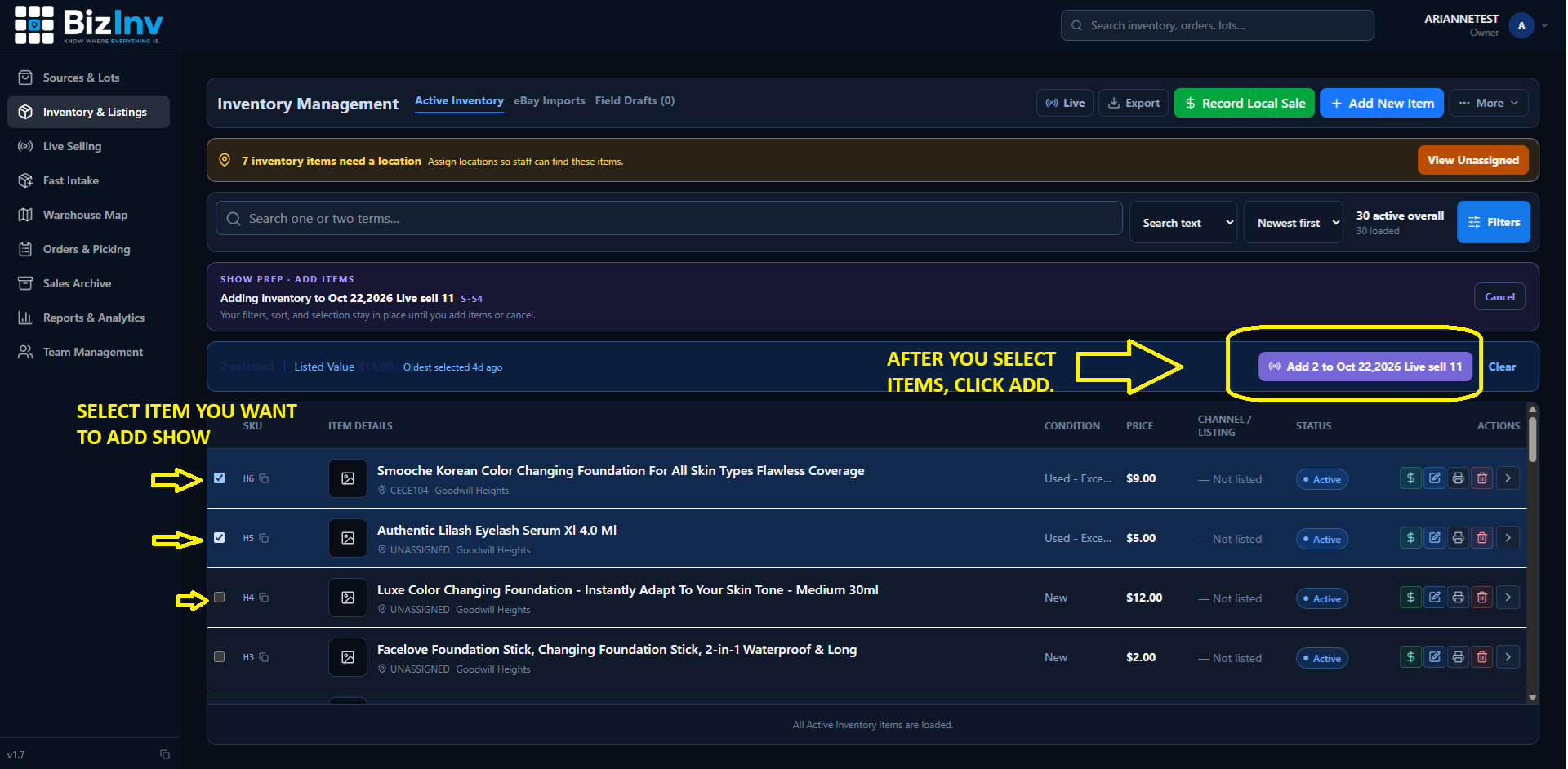The image size is (1568, 769).
Task: Open the More options dropdown
Action: (x=1489, y=103)
